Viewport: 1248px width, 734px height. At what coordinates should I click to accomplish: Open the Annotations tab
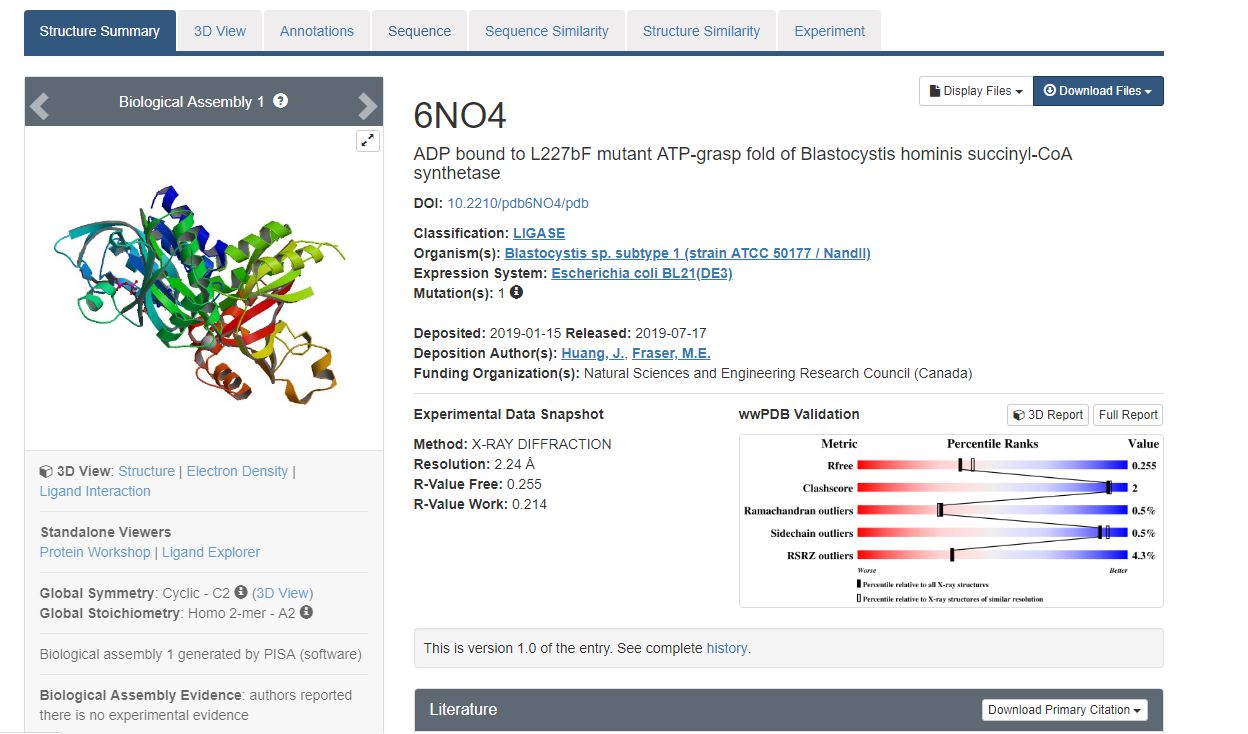(x=317, y=31)
